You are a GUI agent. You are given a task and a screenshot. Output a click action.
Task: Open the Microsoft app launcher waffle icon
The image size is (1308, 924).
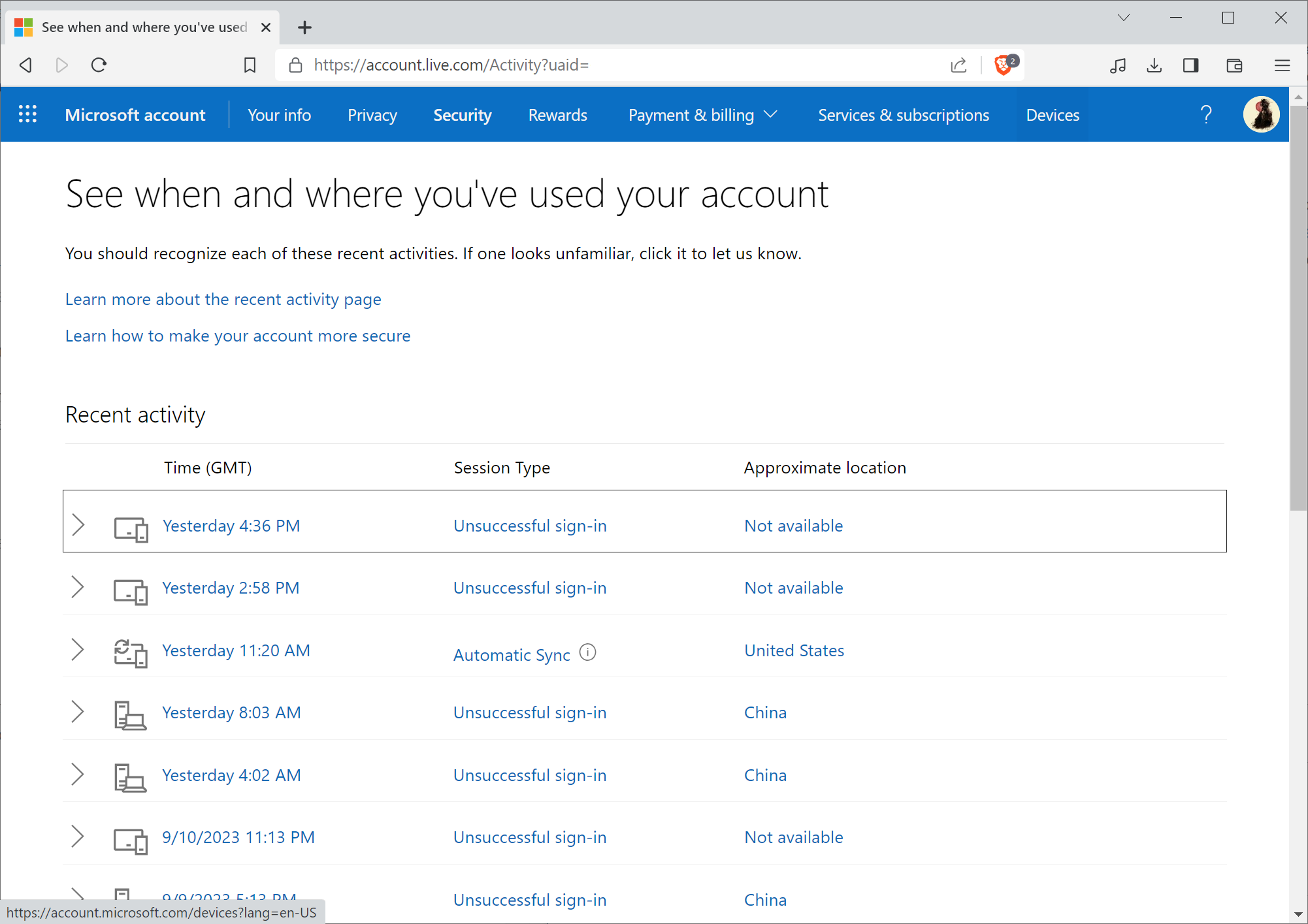pyautogui.click(x=27, y=114)
